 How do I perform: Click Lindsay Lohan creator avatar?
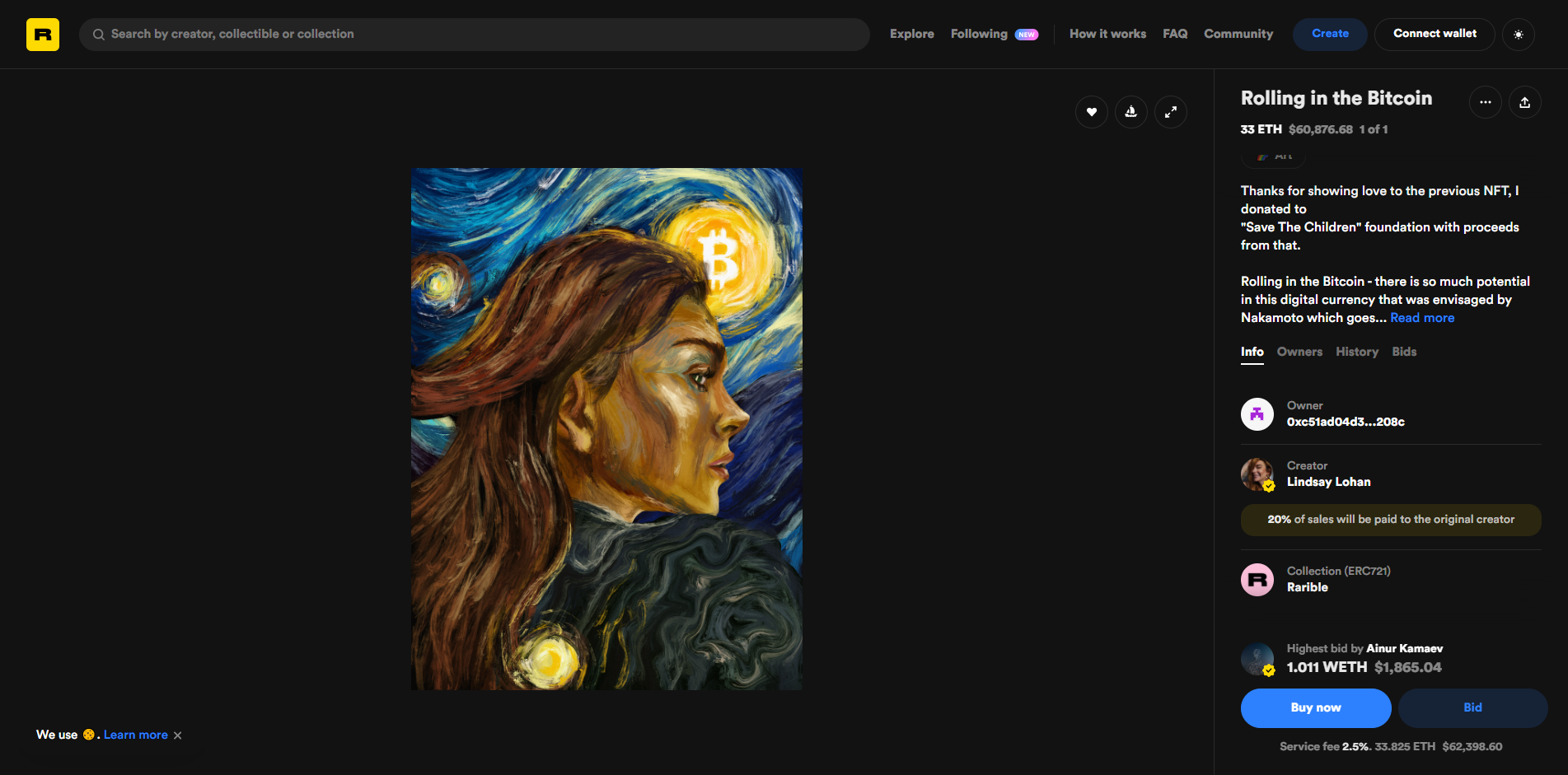pyautogui.click(x=1257, y=474)
